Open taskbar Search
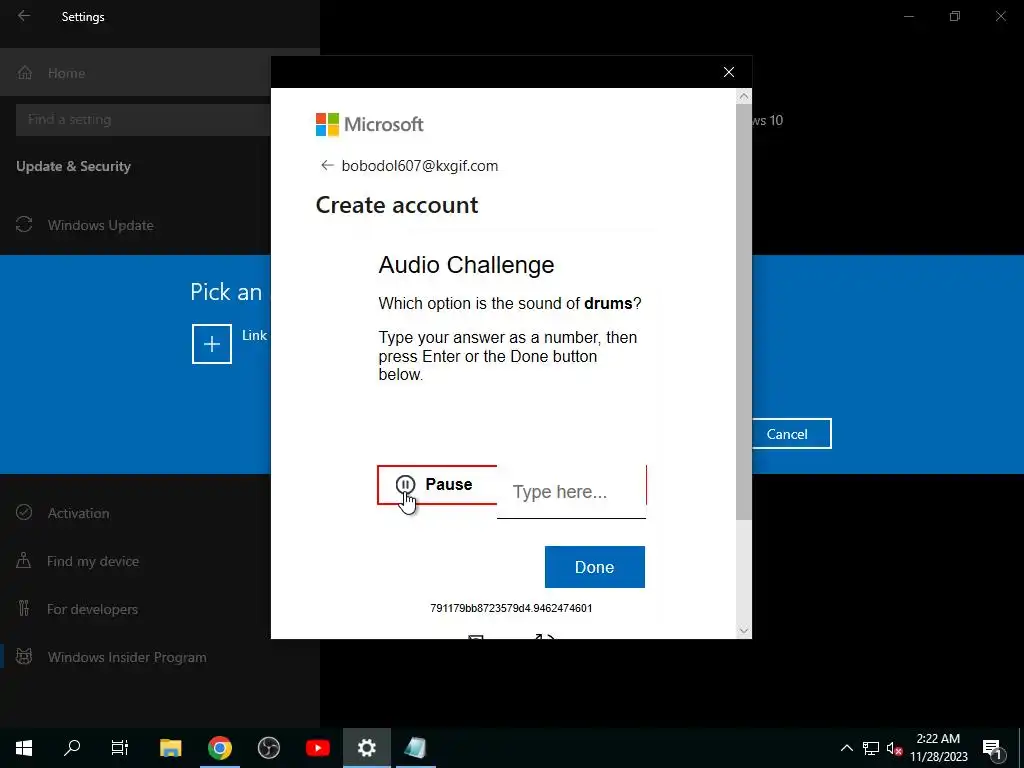The width and height of the screenshot is (1024, 768). tap(72, 748)
